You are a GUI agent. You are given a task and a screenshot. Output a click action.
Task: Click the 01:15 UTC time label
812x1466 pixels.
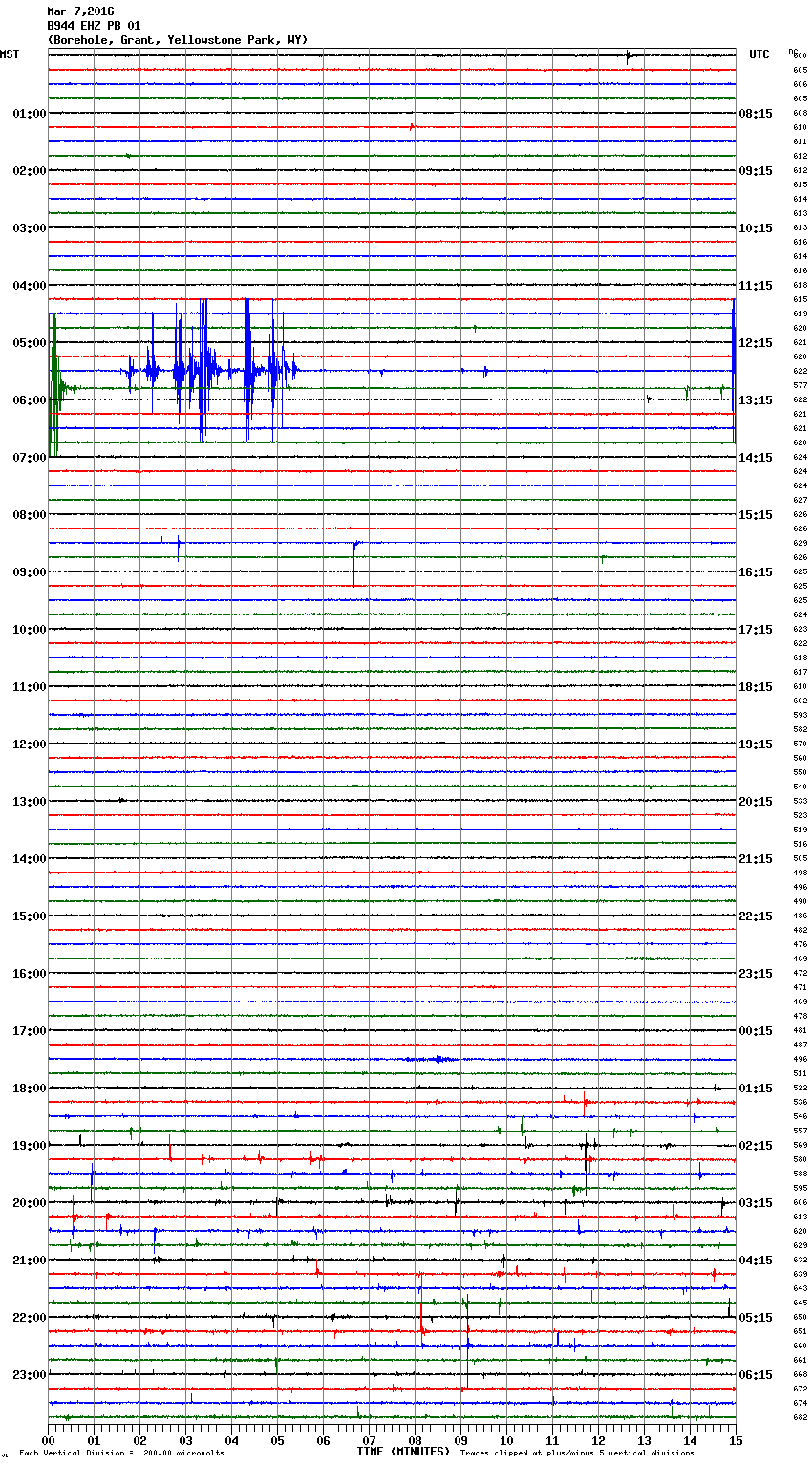[756, 1089]
